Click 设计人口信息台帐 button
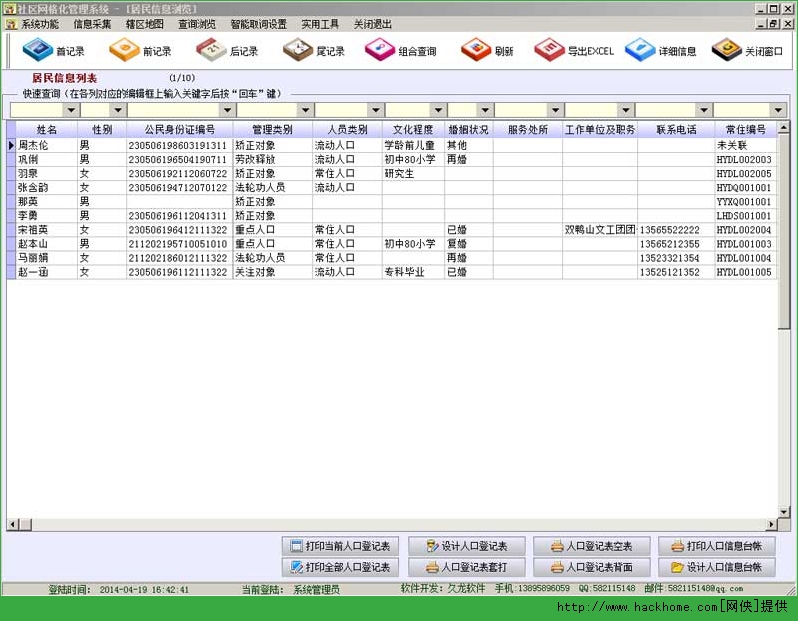Screen dimensions: 798x621 pos(716,567)
